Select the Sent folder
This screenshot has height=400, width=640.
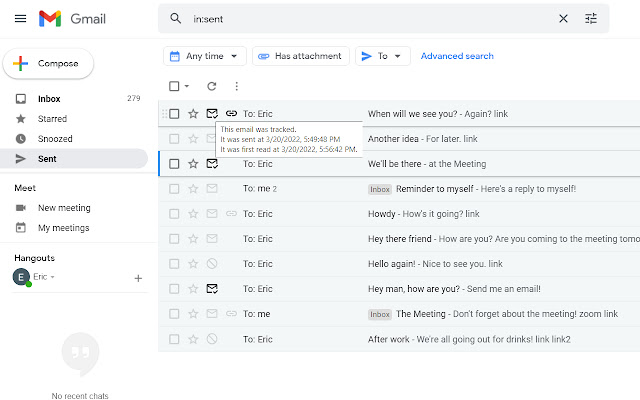(73, 159)
